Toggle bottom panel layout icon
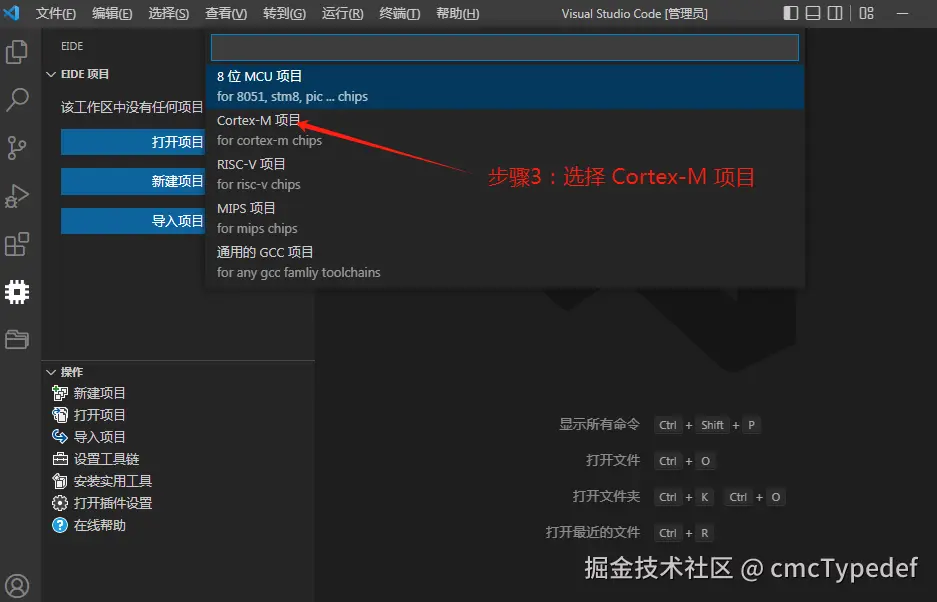 (x=813, y=13)
